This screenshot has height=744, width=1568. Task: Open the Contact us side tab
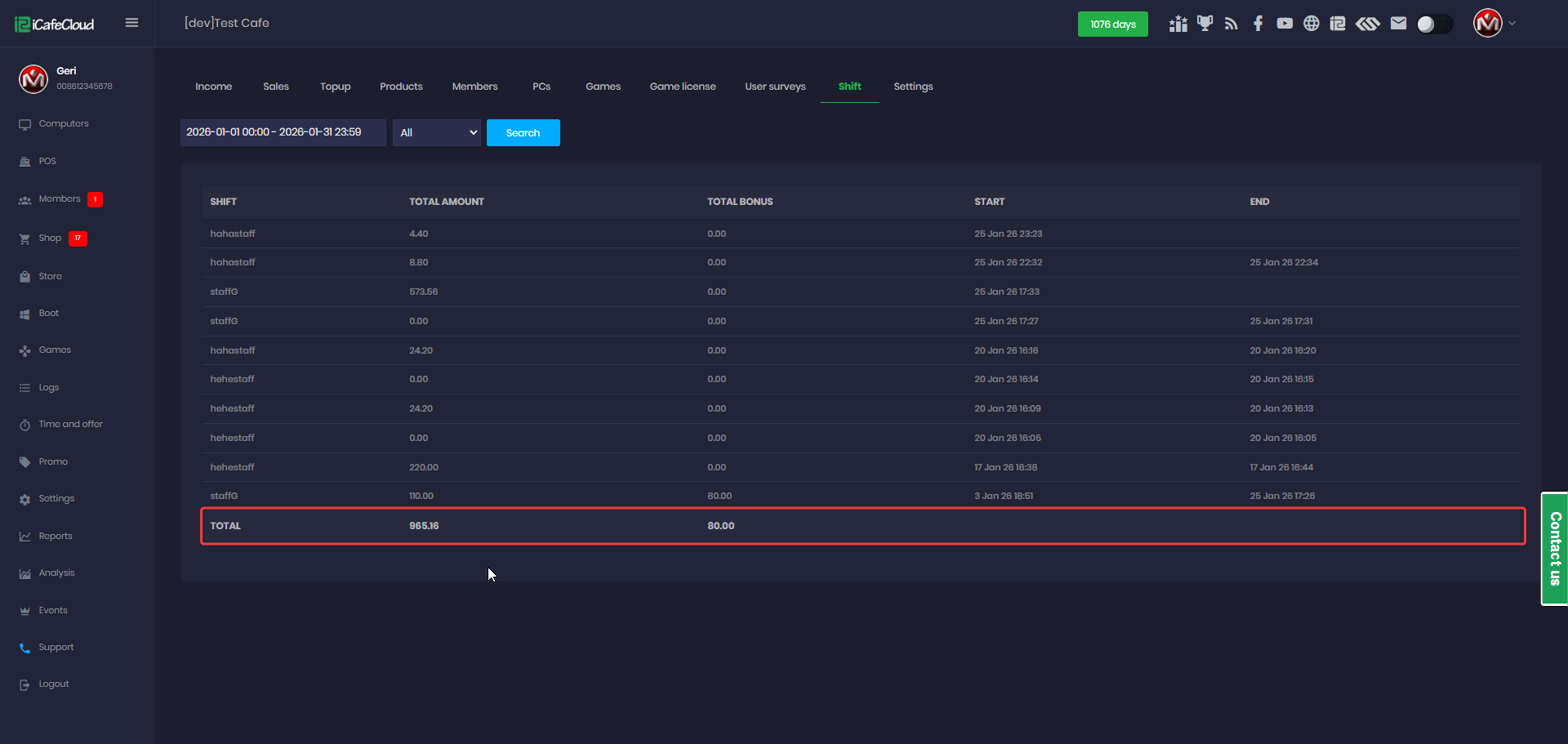pos(1554,548)
